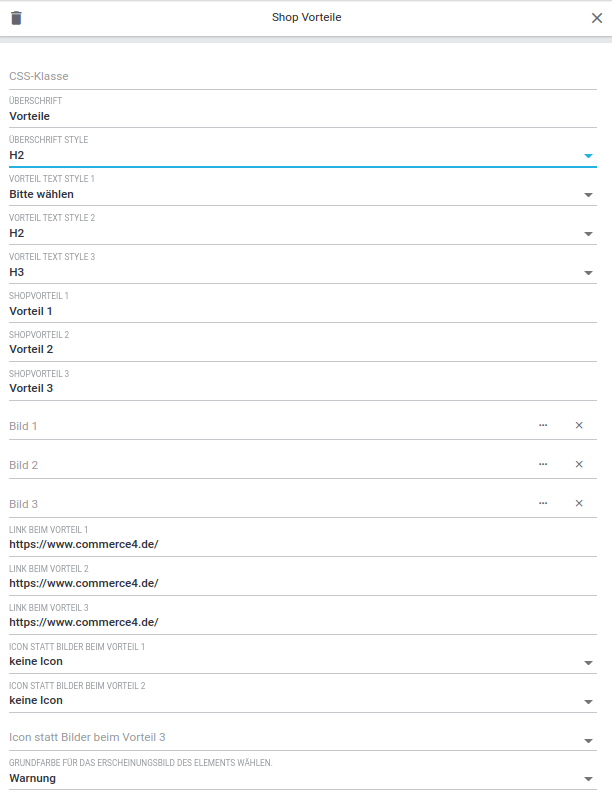Viewport: 612px width, 794px height.
Task: Open image picker for Bild 1
Action: click(x=543, y=425)
